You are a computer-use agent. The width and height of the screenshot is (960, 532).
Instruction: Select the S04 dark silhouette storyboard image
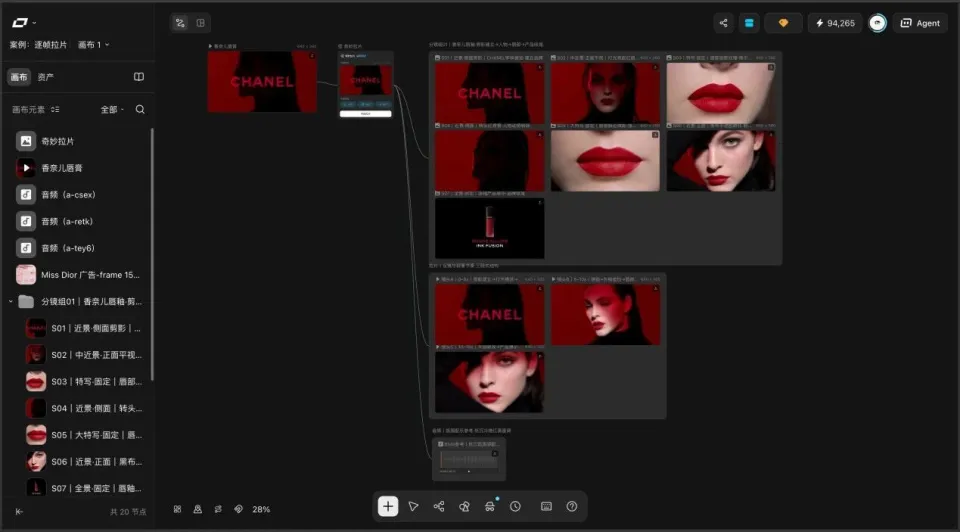click(490, 160)
